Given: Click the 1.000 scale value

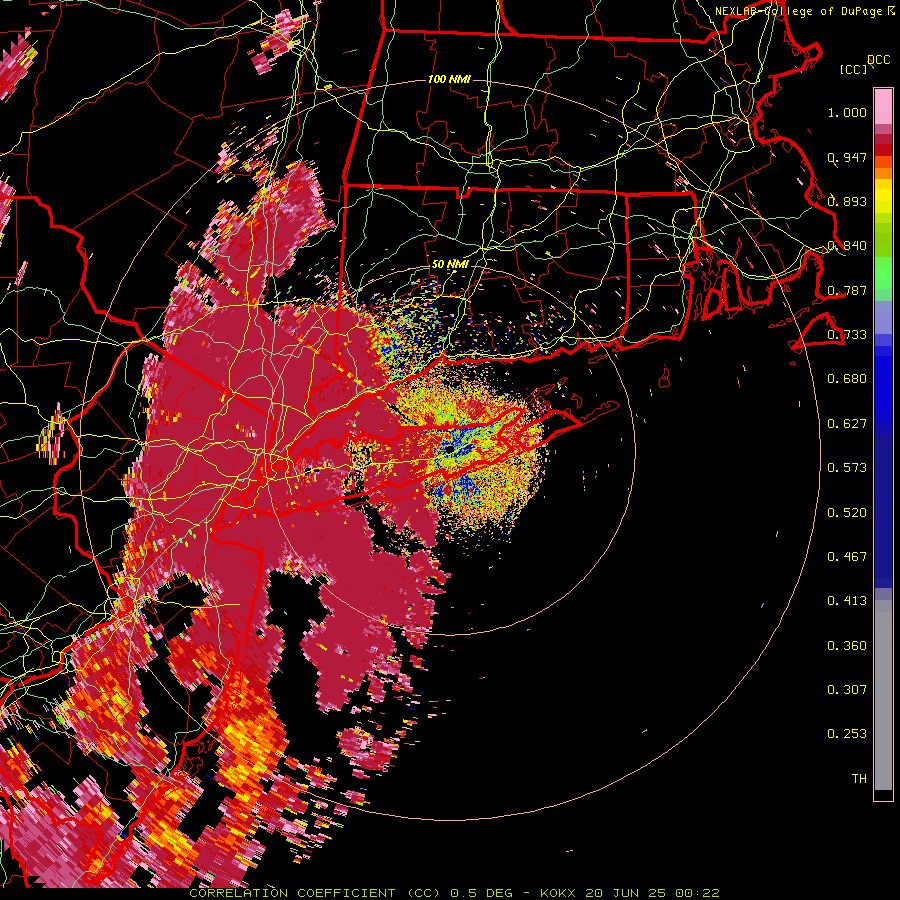Looking at the screenshot, I should (x=847, y=112).
